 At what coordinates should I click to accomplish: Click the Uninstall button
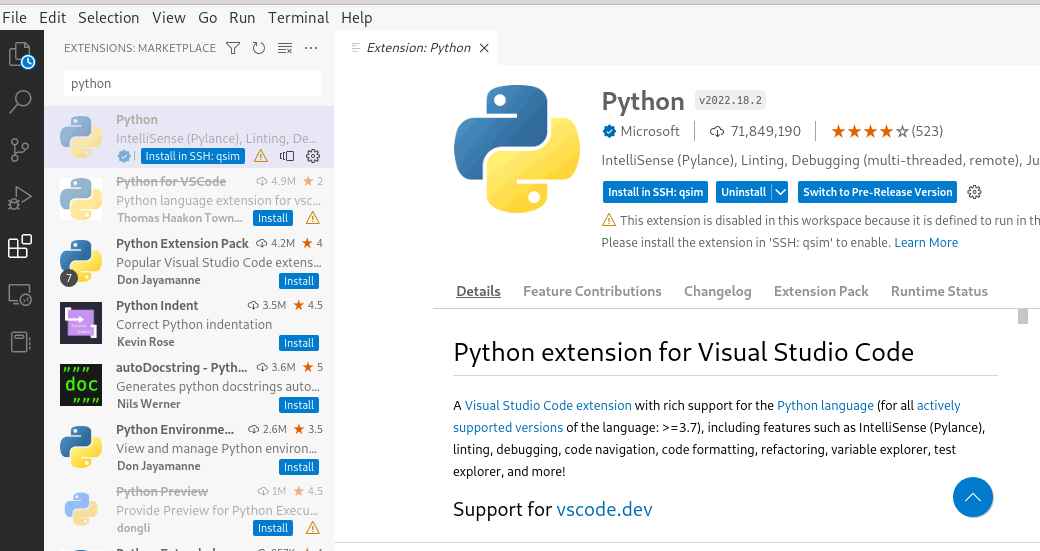pyautogui.click(x=744, y=192)
